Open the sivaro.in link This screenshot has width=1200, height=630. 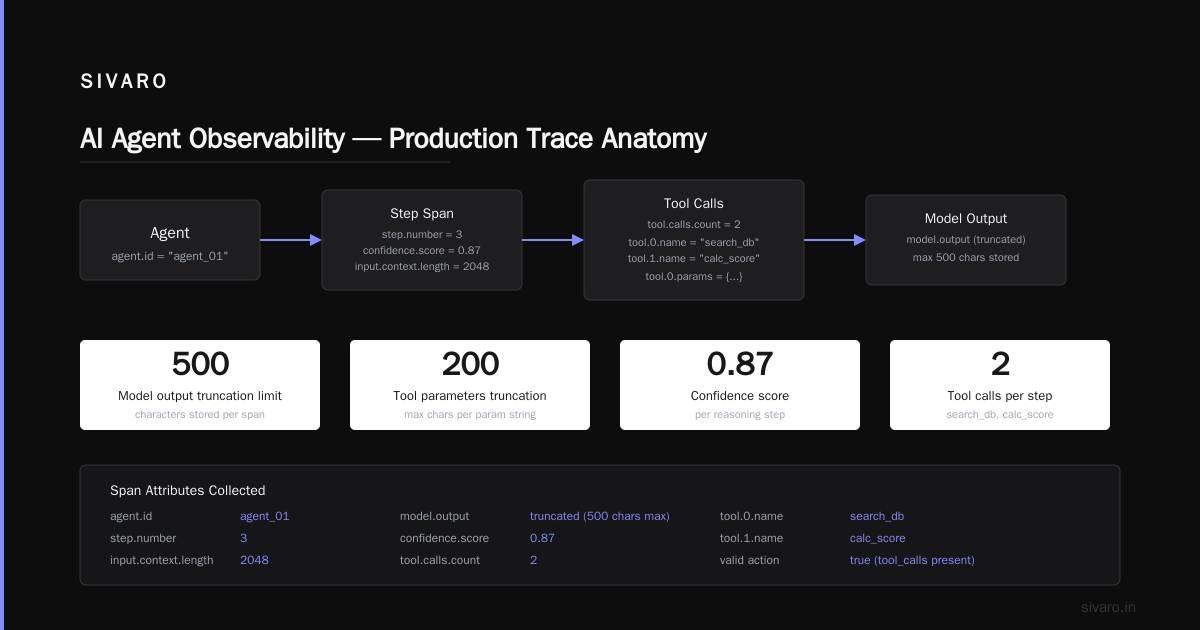coord(1109,607)
